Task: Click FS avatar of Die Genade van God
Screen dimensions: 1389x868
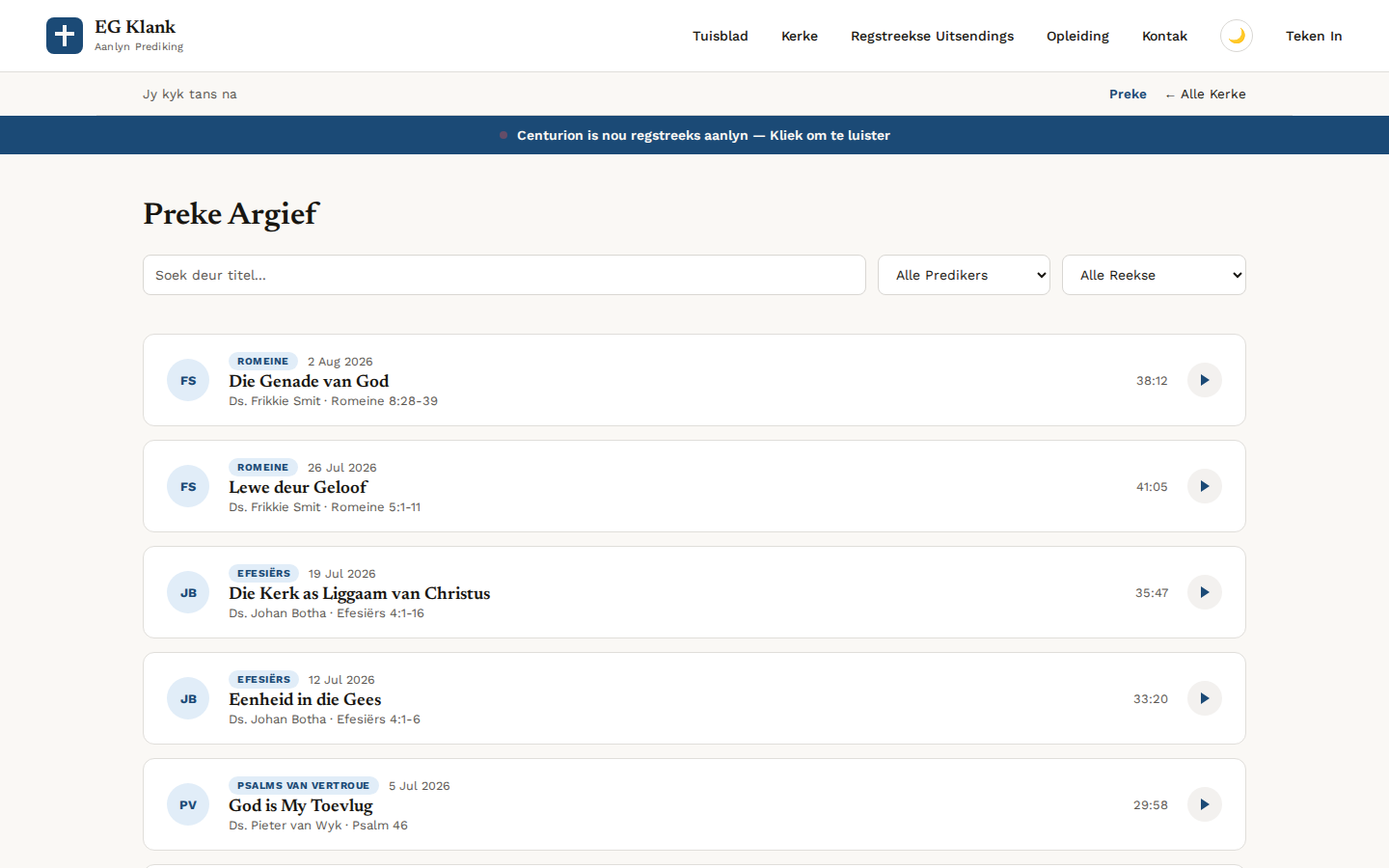Action: coord(188,380)
